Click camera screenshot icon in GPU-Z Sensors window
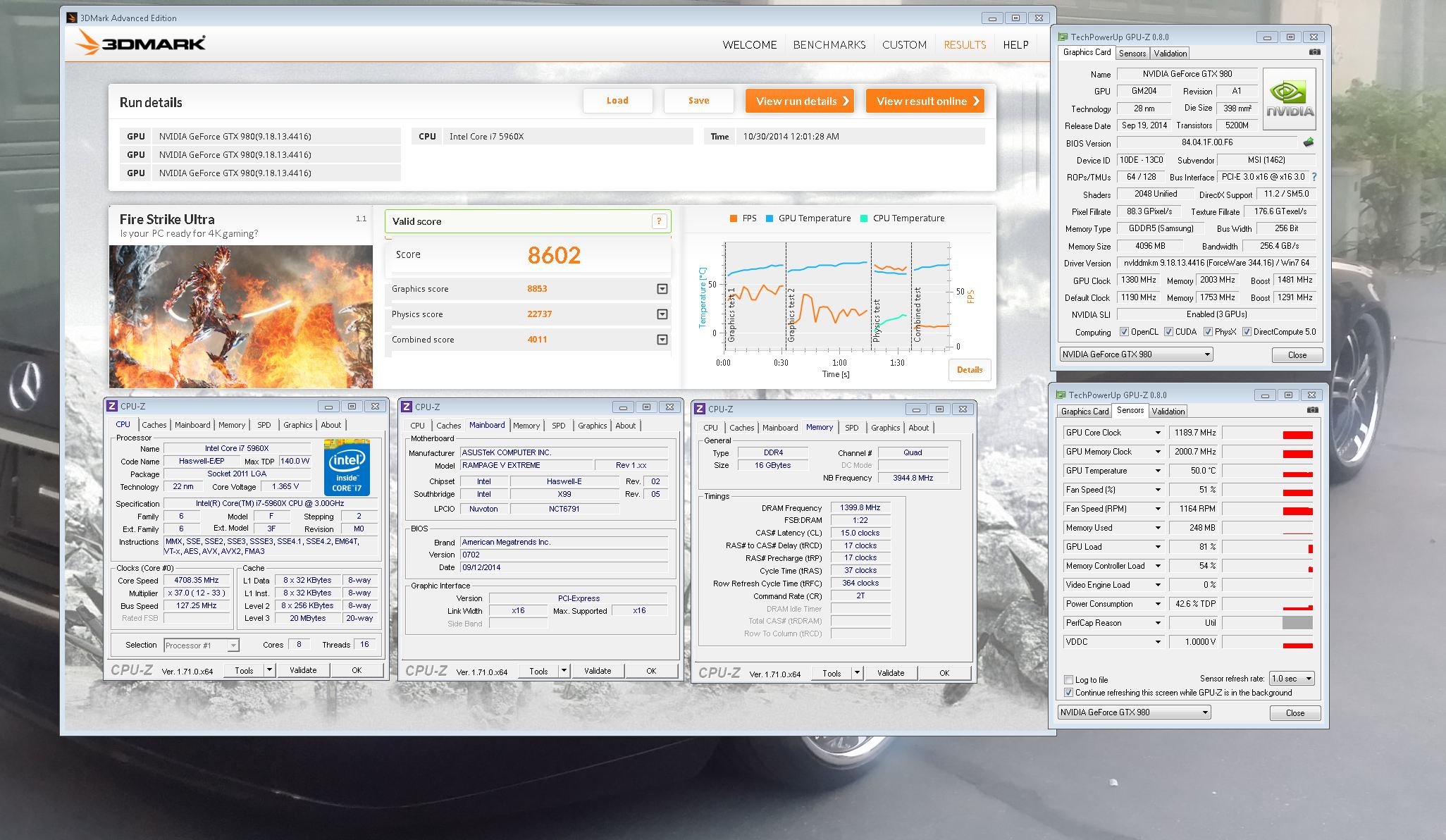The height and width of the screenshot is (840, 1446). tap(1312, 410)
